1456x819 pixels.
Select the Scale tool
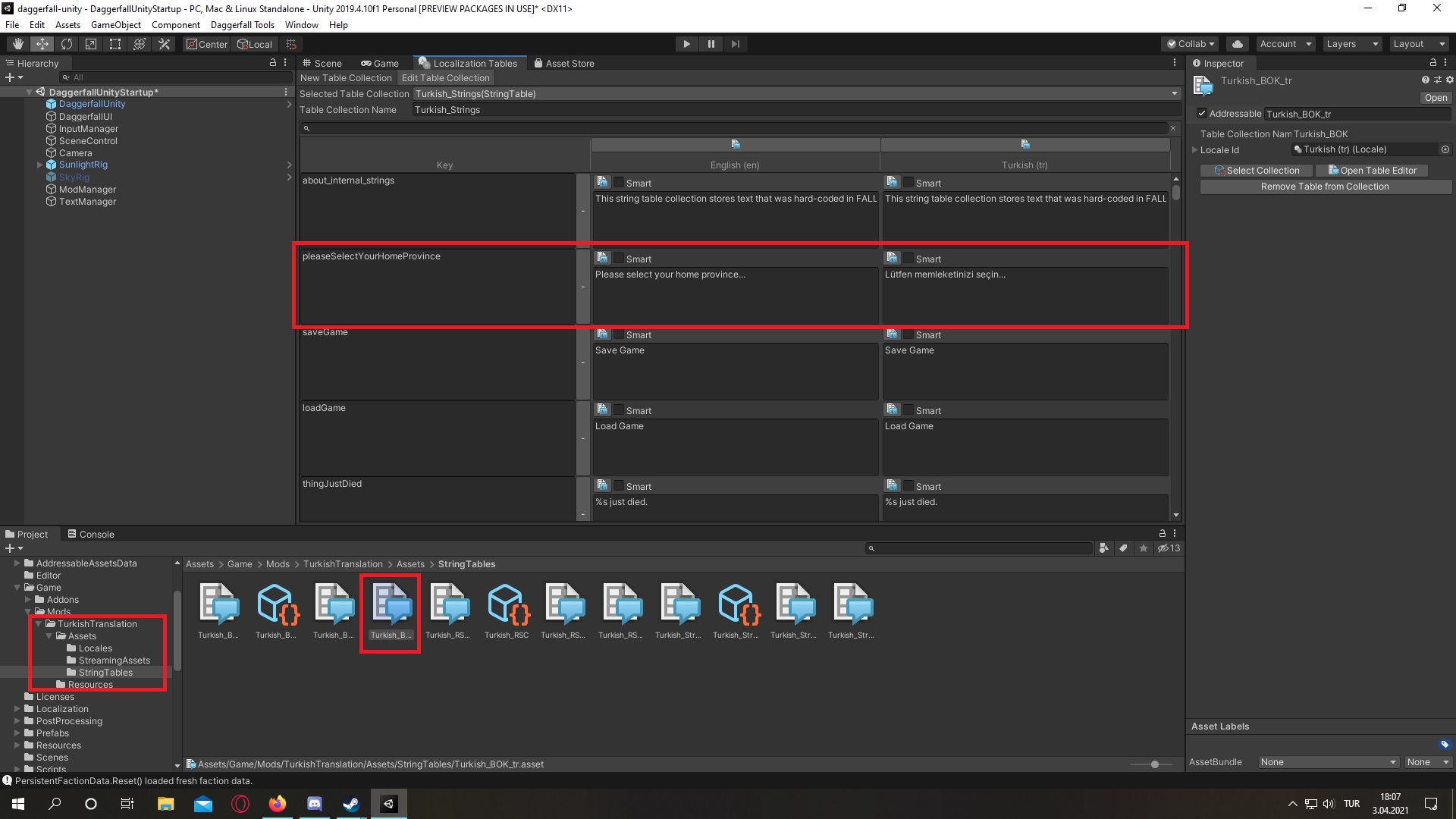91,44
